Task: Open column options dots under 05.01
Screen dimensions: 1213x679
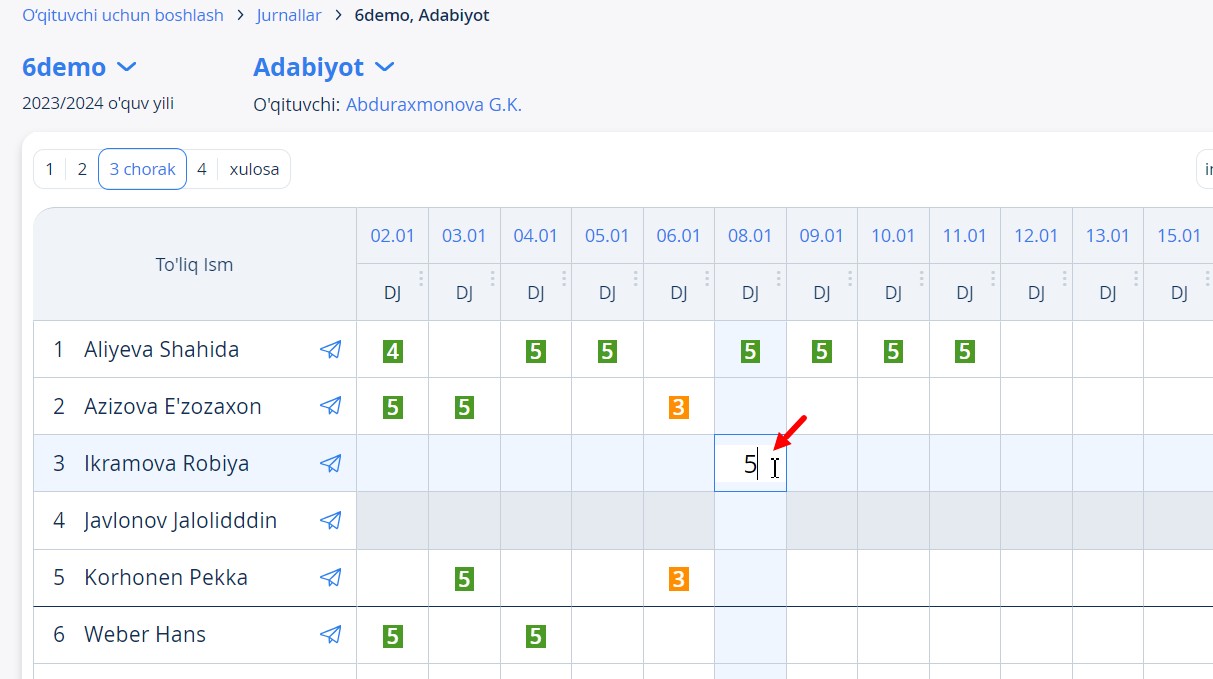Action: tap(636, 278)
